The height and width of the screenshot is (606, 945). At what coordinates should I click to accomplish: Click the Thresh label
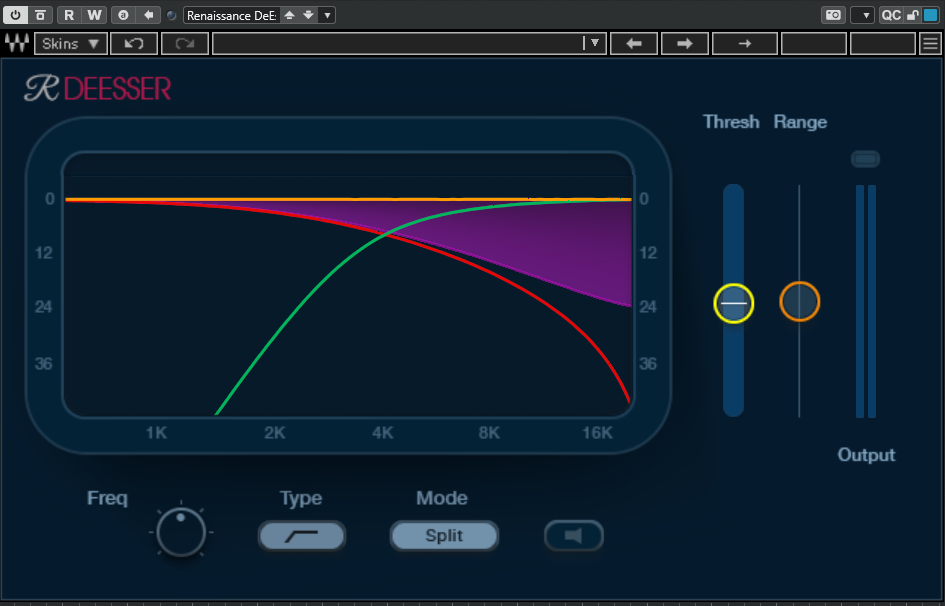click(731, 122)
